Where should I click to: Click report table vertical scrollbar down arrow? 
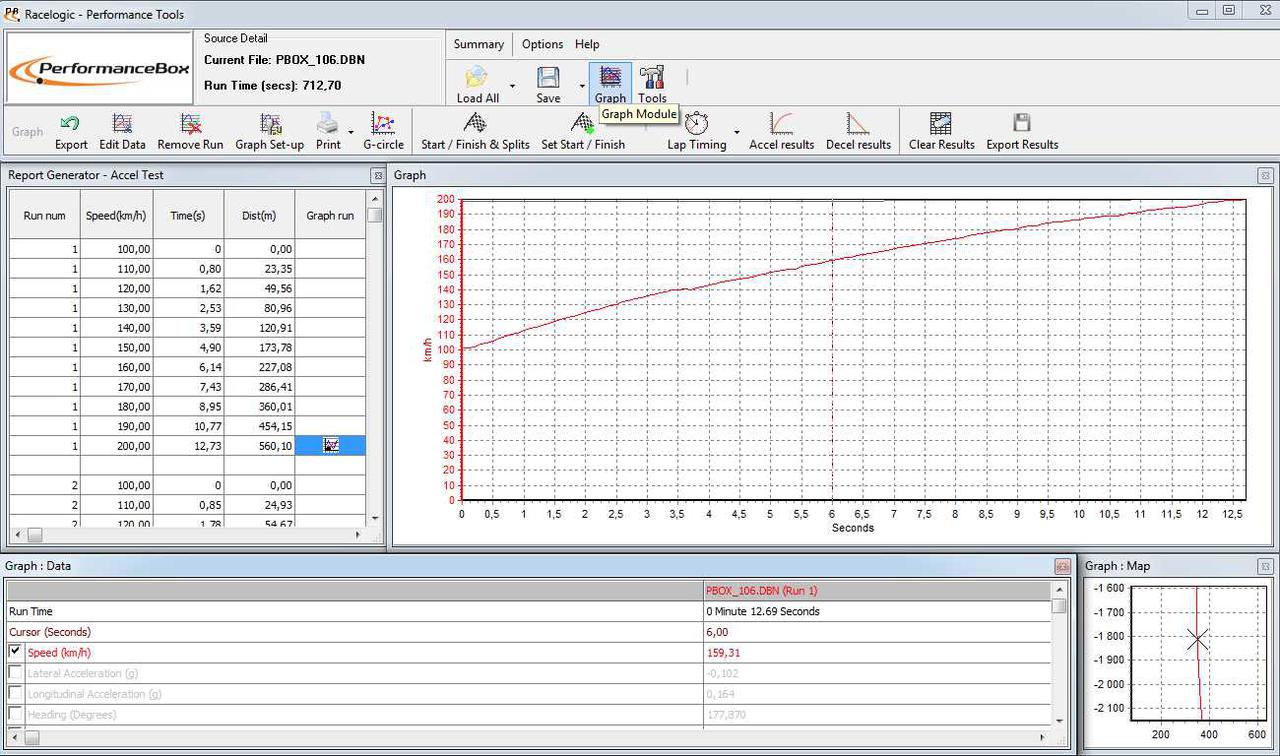[x=375, y=518]
